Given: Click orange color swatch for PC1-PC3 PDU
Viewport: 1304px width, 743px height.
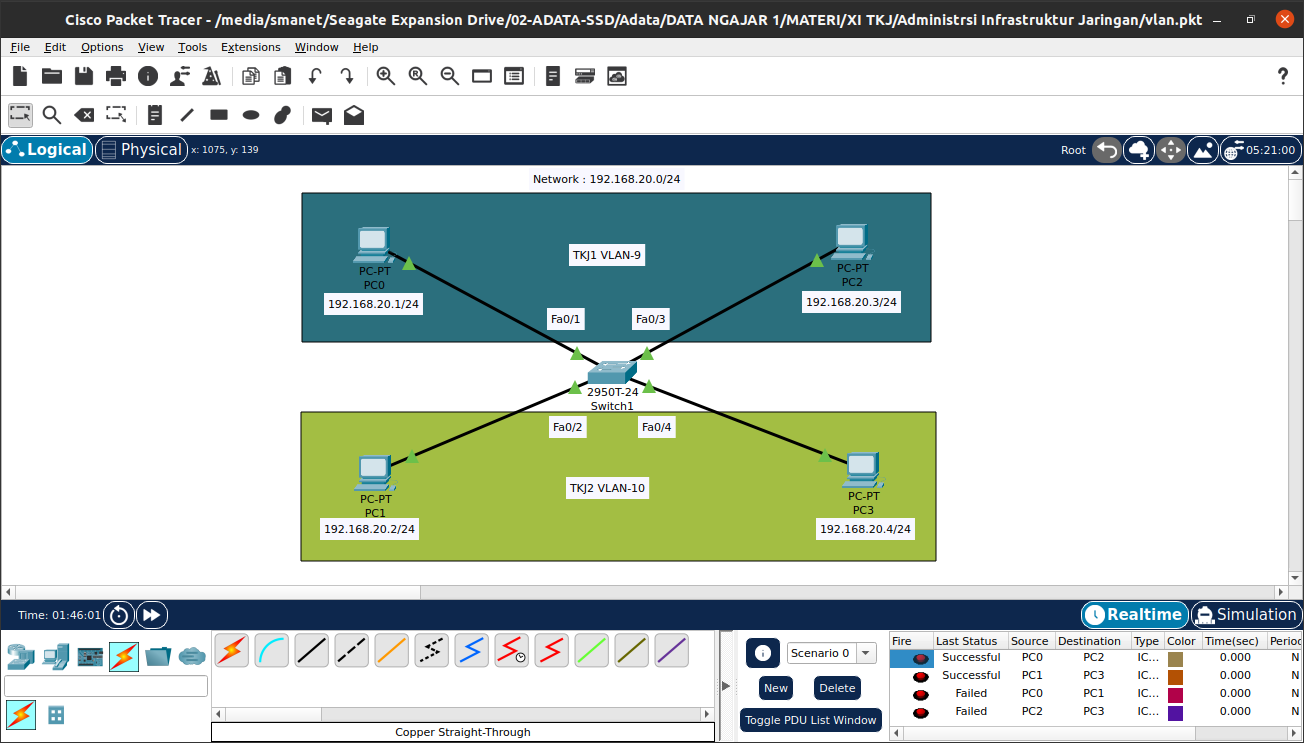Looking at the screenshot, I should [x=1175, y=676].
